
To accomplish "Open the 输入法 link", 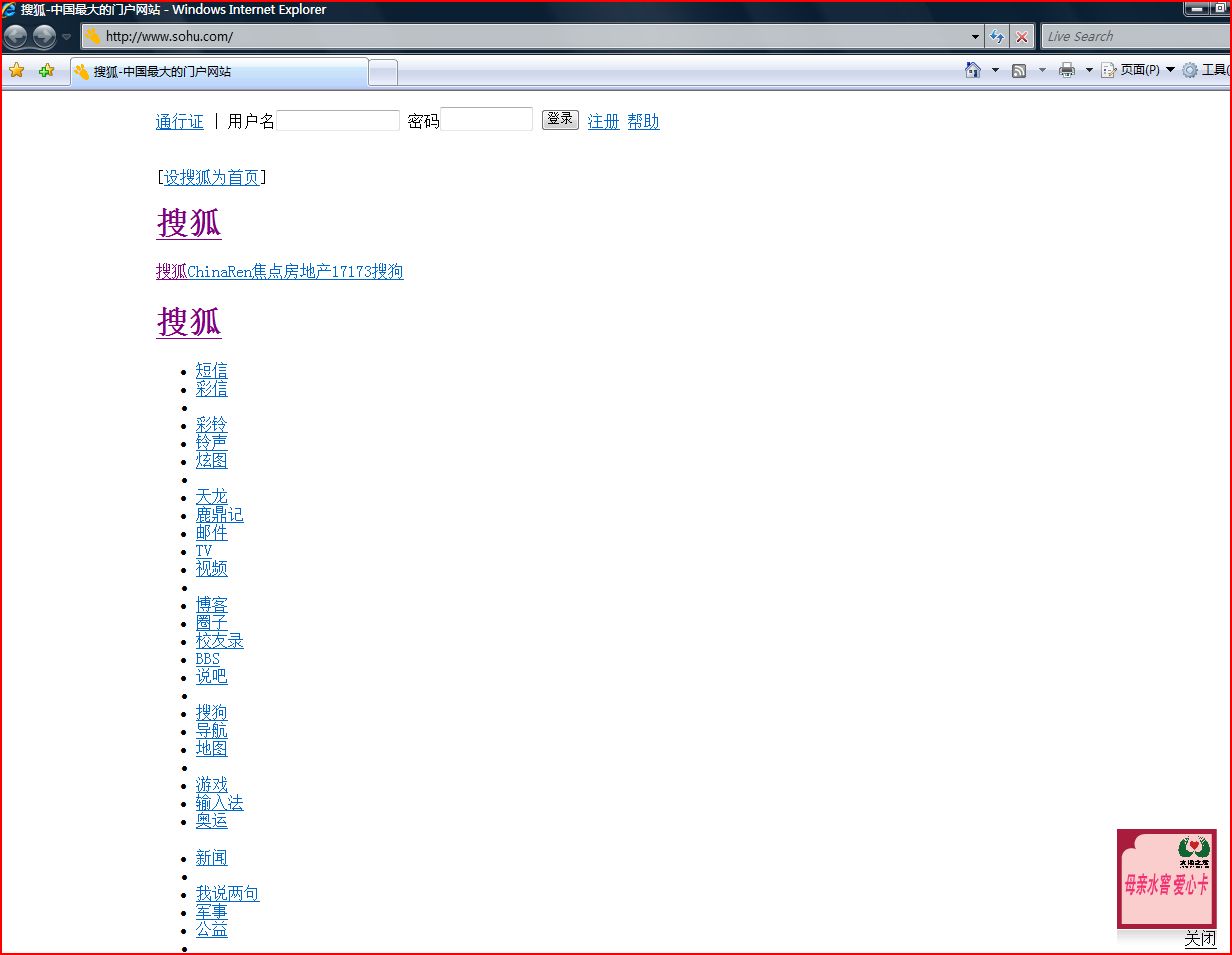I will 220,803.
